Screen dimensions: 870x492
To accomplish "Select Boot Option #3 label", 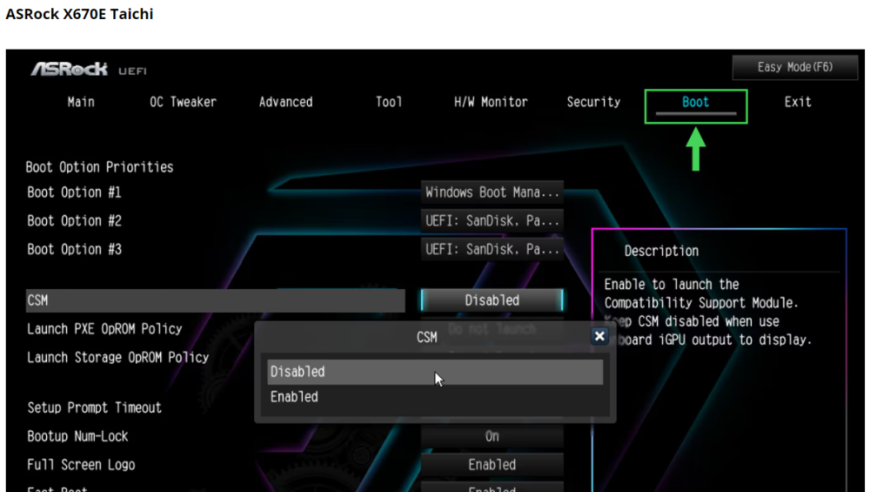I will pos(74,249).
